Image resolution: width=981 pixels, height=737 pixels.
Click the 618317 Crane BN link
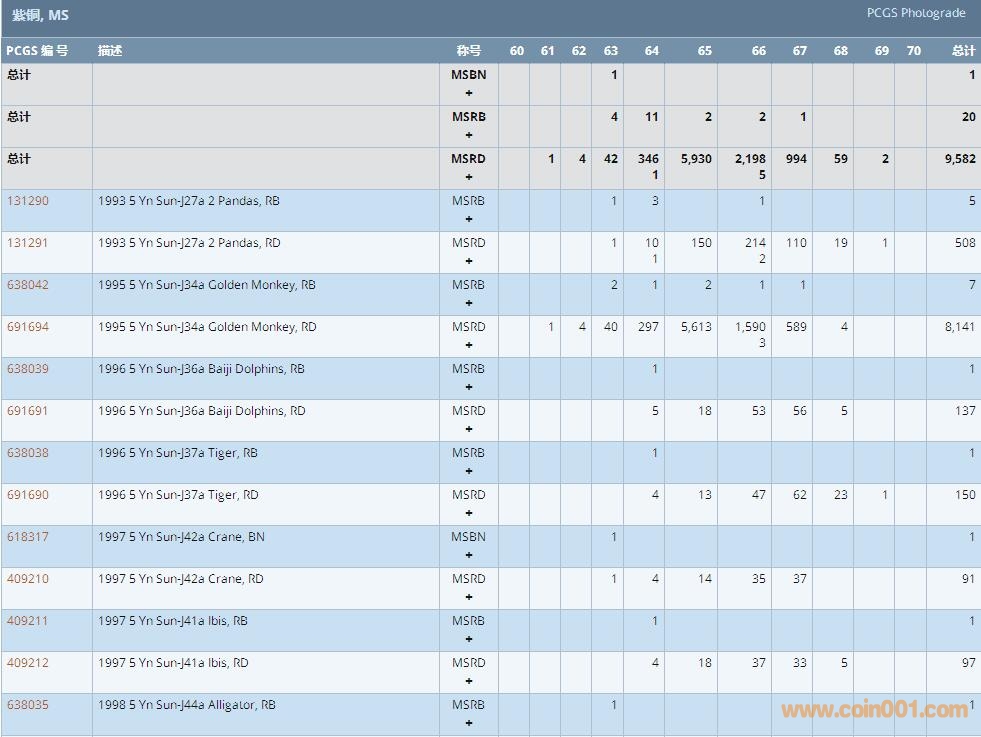tap(27, 537)
